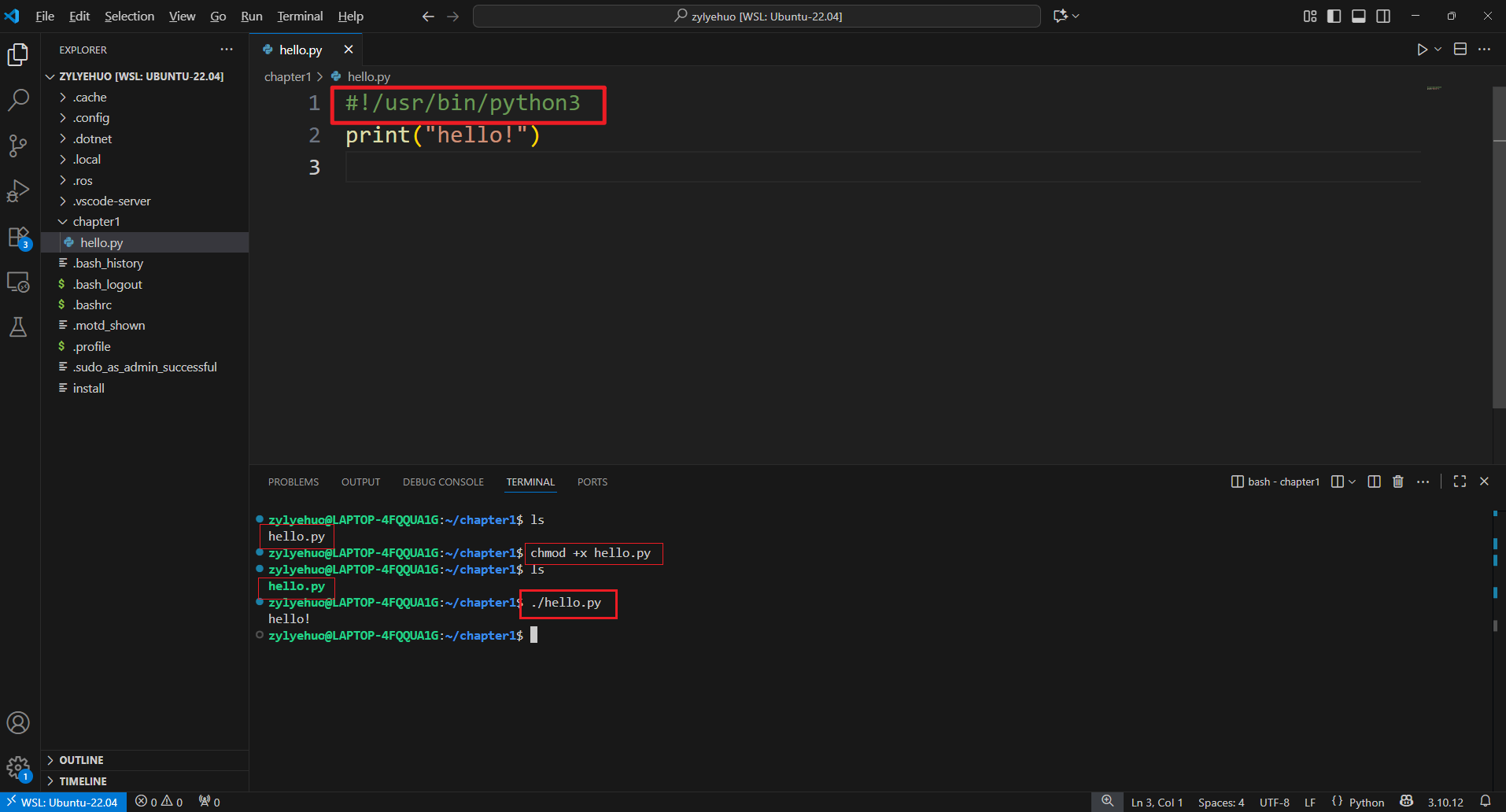Toggle Primary Side Bar visibility

1334,17
